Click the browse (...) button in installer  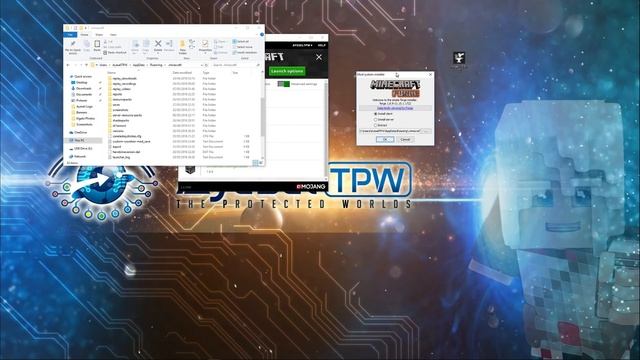pyautogui.click(x=426, y=131)
